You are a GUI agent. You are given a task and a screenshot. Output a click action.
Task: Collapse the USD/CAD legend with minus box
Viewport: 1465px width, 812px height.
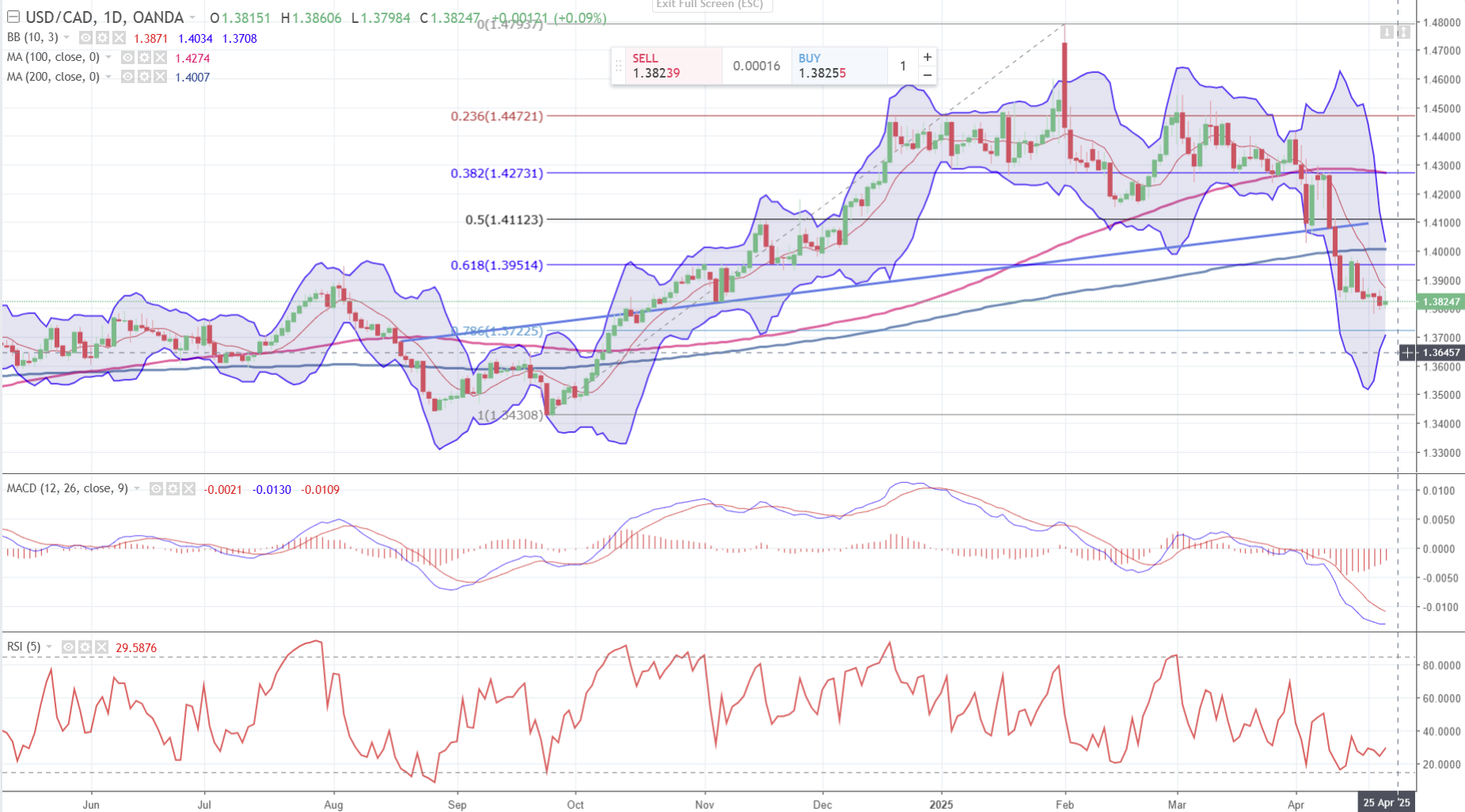click(13, 17)
